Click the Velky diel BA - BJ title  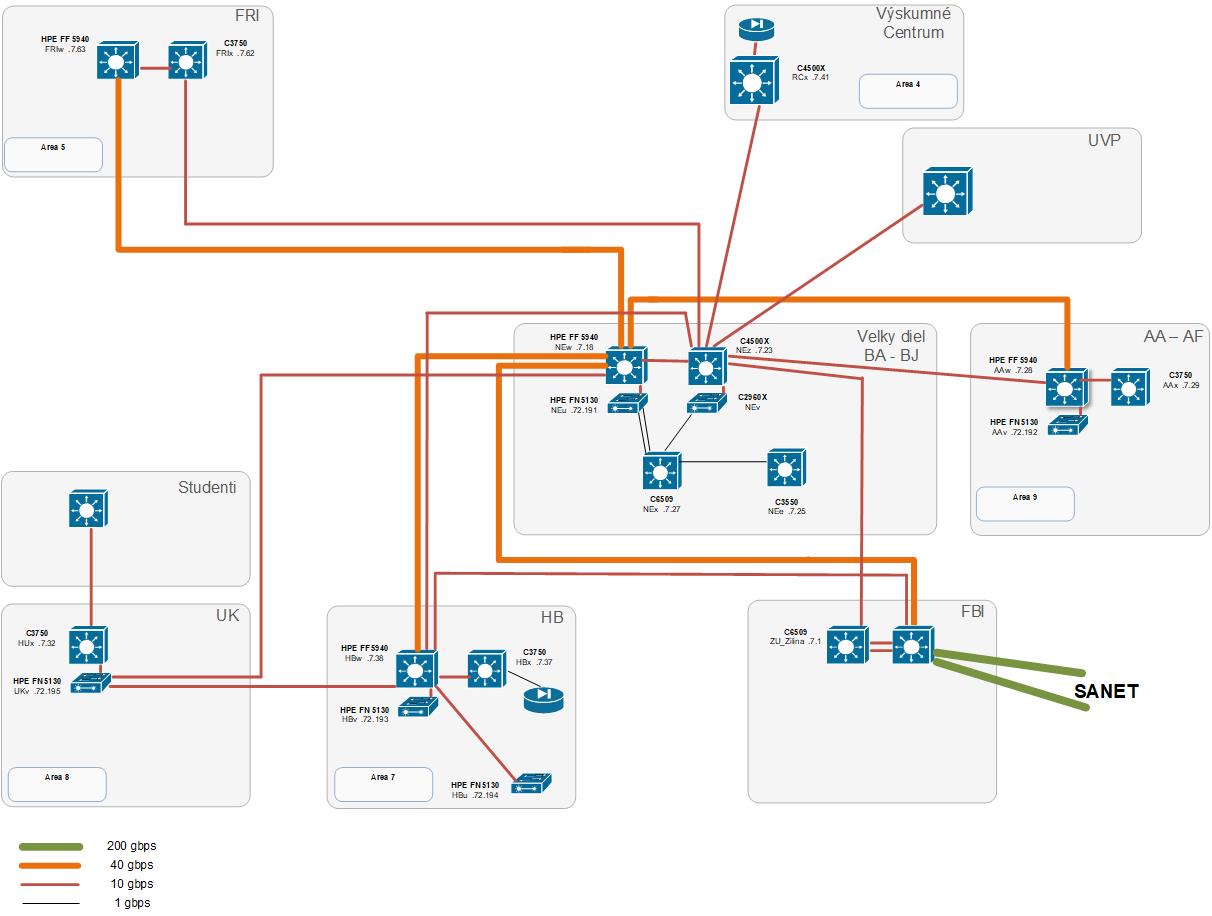890,345
